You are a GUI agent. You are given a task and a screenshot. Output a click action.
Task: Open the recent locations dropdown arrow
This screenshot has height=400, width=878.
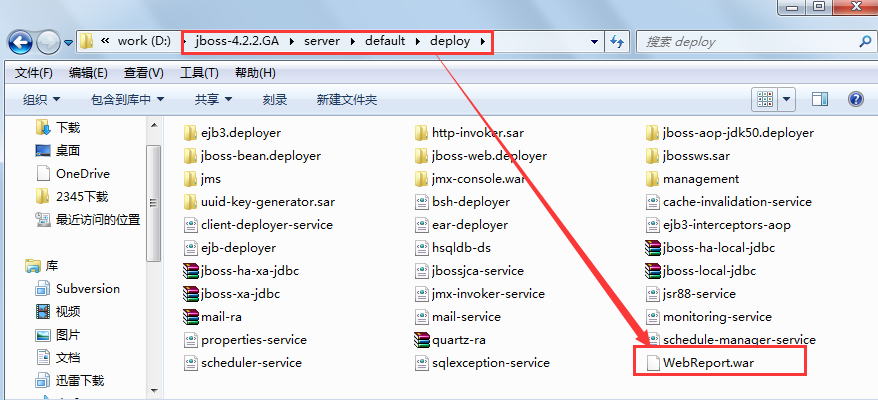click(68, 42)
